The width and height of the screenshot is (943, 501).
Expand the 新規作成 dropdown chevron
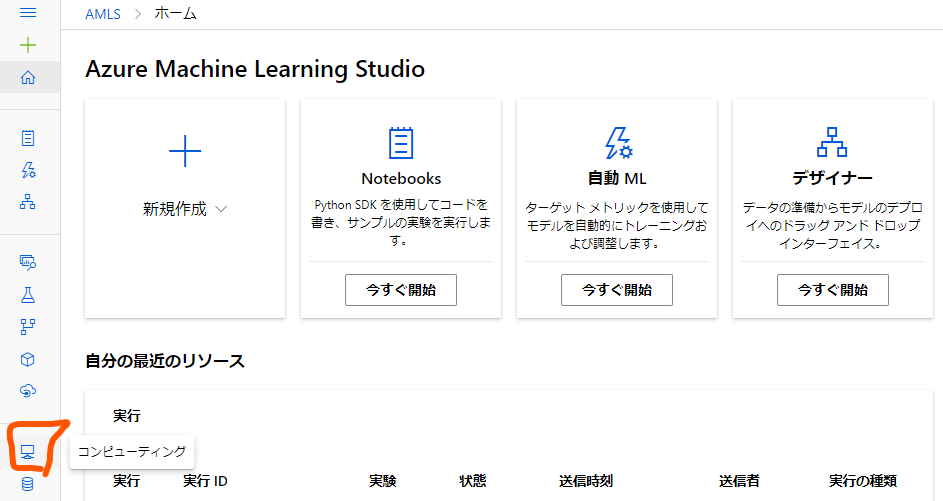click(x=221, y=209)
